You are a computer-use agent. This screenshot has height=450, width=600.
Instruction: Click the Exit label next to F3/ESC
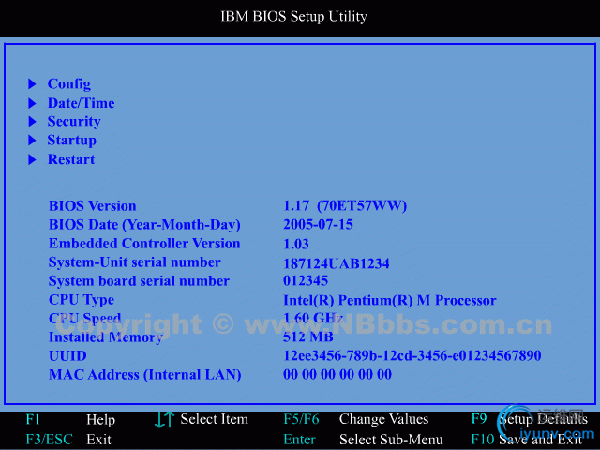tap(99, 439)
